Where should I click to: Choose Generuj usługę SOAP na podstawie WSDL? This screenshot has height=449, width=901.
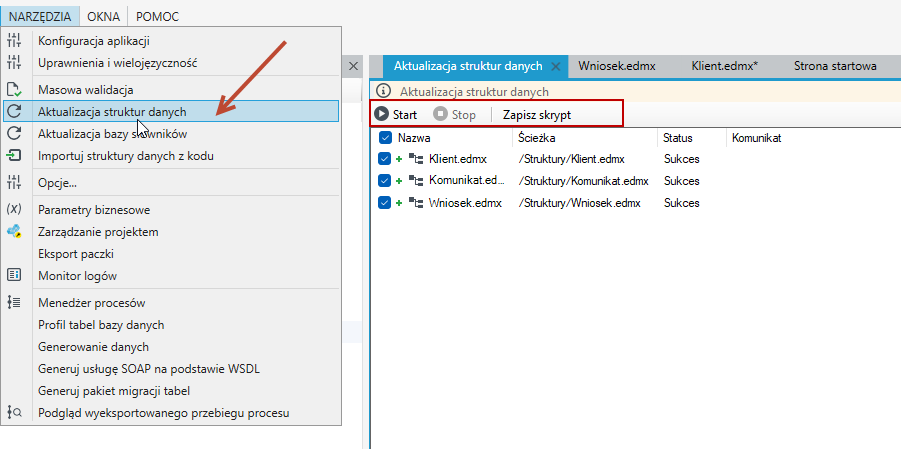(171, 369)
